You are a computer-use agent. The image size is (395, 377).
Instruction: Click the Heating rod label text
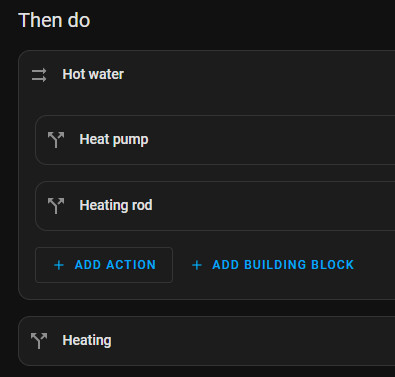[x=116, y=205]
